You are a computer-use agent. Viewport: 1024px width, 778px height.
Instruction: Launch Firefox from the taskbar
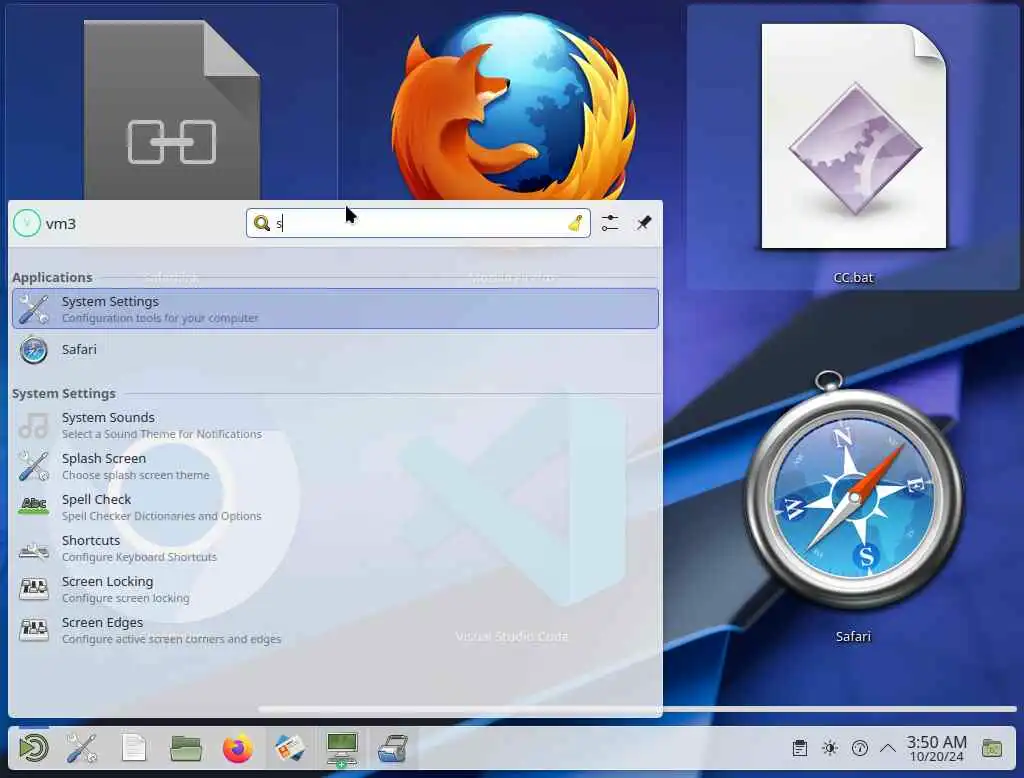[238, 749]
